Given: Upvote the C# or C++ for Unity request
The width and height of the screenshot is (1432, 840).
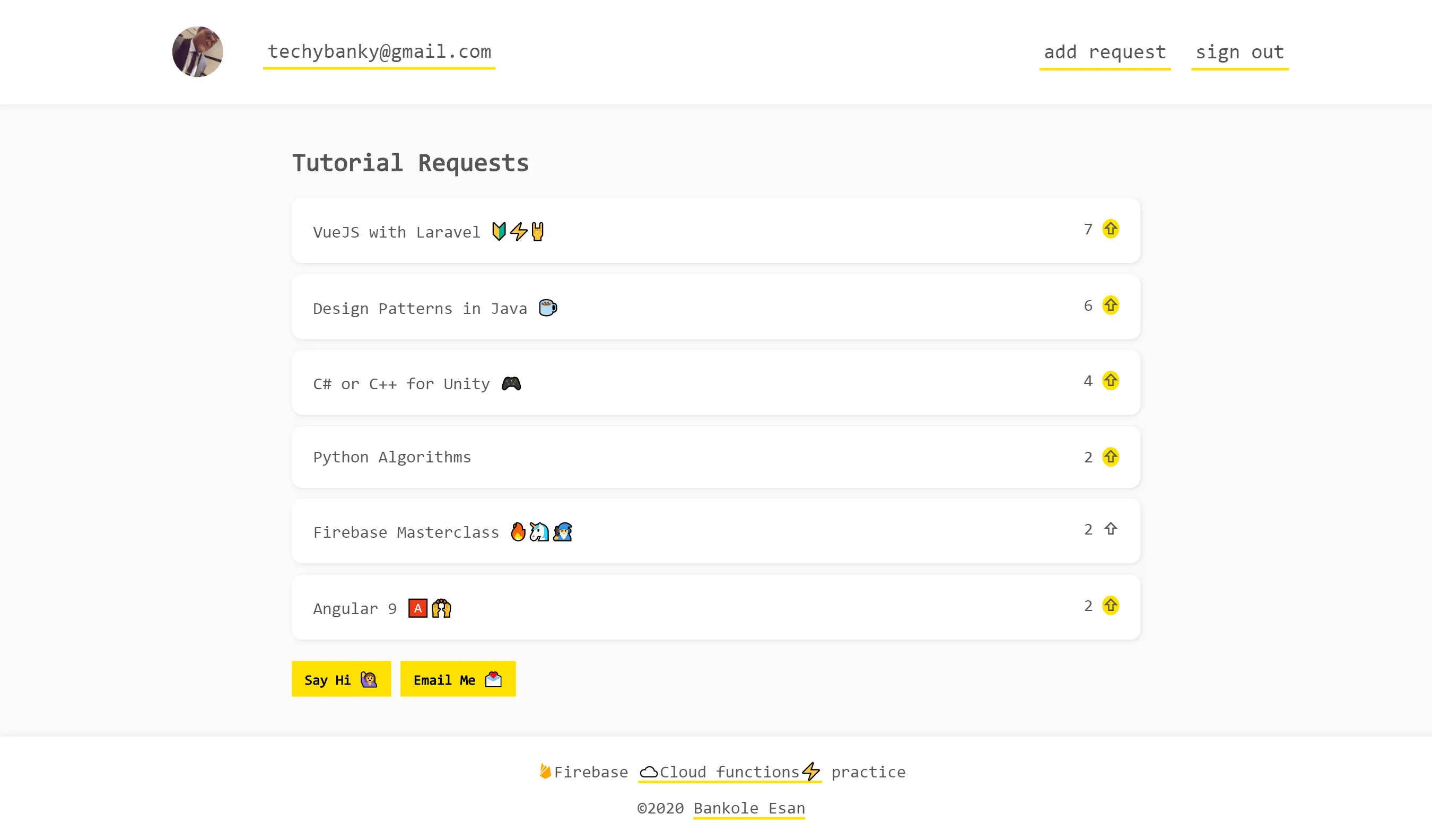Looking at the screenshot, I should (1111, 381).
